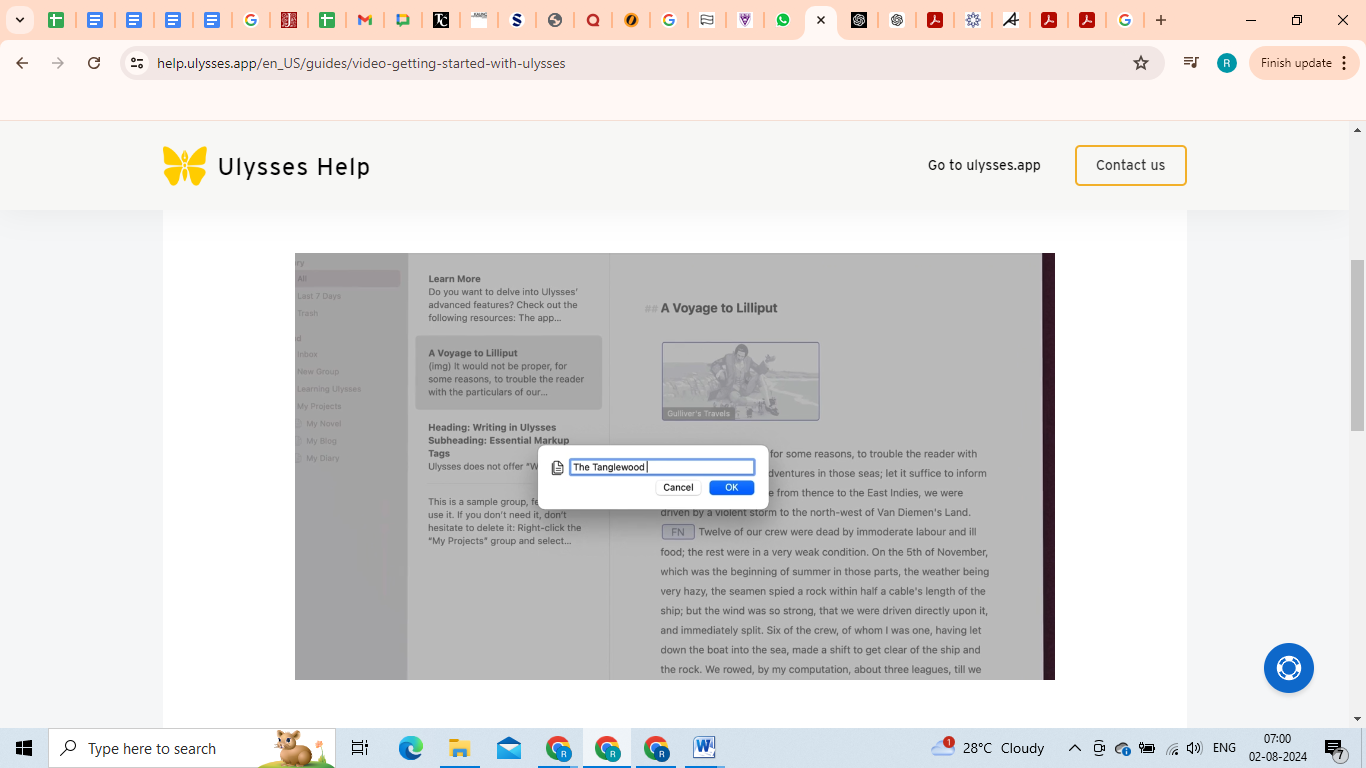
Task: Select My Novel in the sidebar
Action: point(323,423)
